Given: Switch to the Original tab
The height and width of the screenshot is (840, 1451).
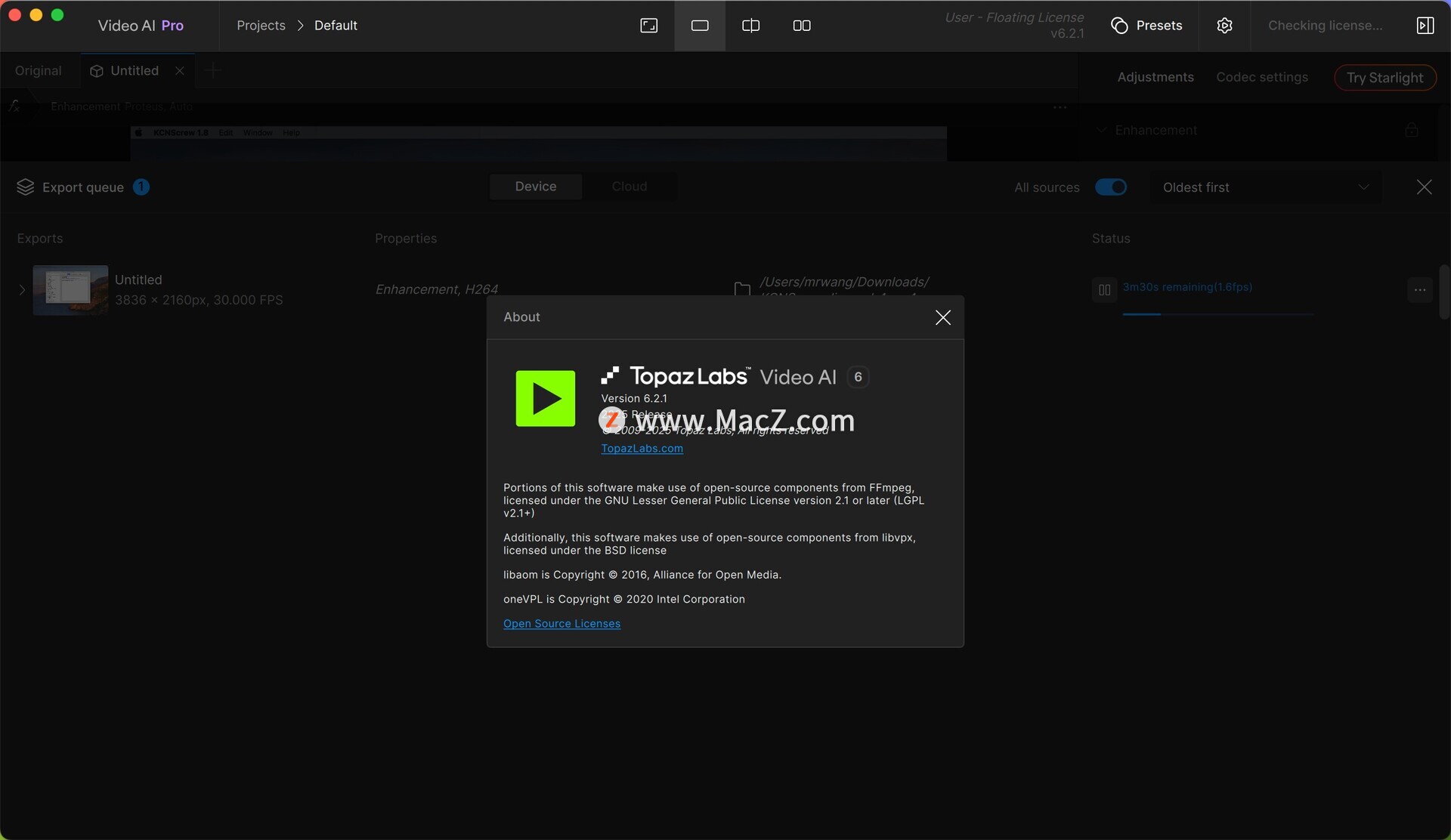Looking at the screenshot, I should point(39,71).
